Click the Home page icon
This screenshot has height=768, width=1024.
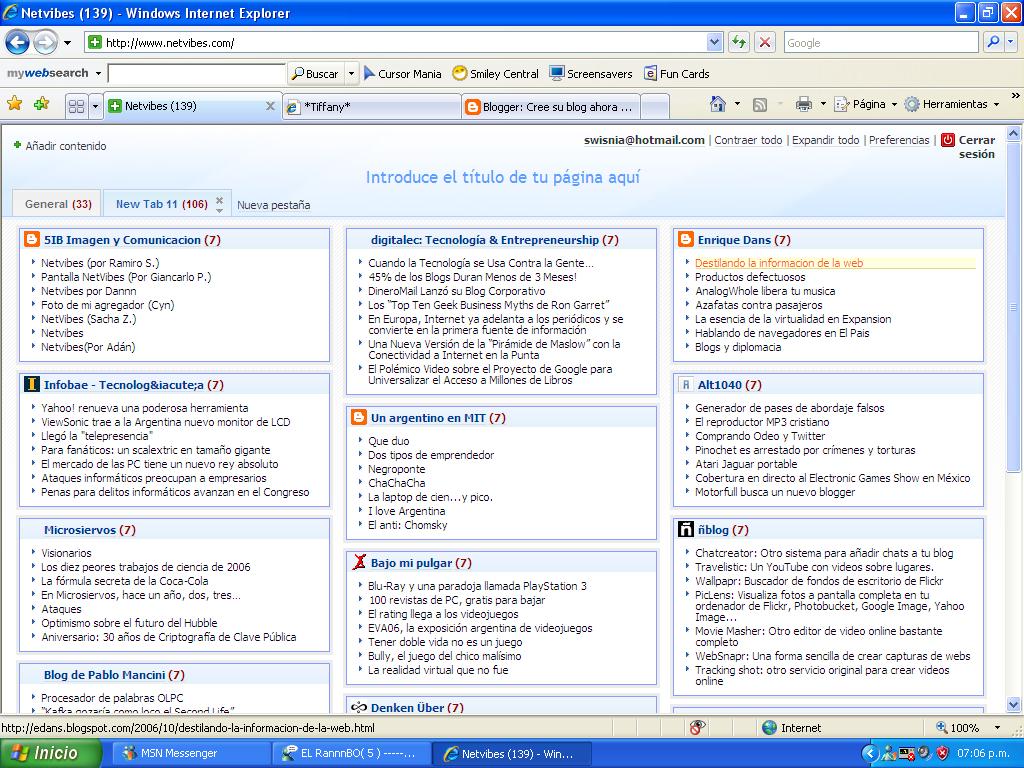[718, 104]
